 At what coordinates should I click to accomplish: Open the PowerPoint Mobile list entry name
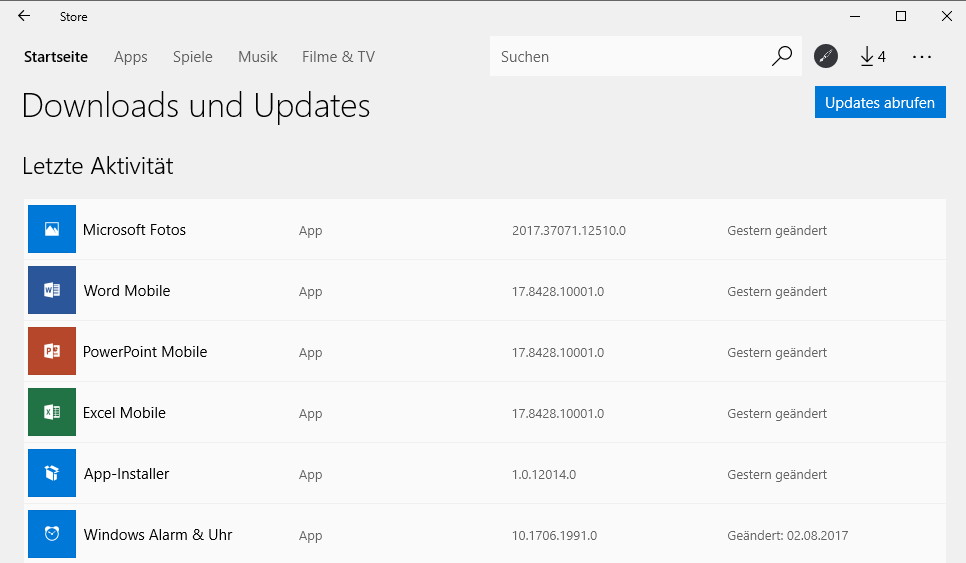click(145, 352)
